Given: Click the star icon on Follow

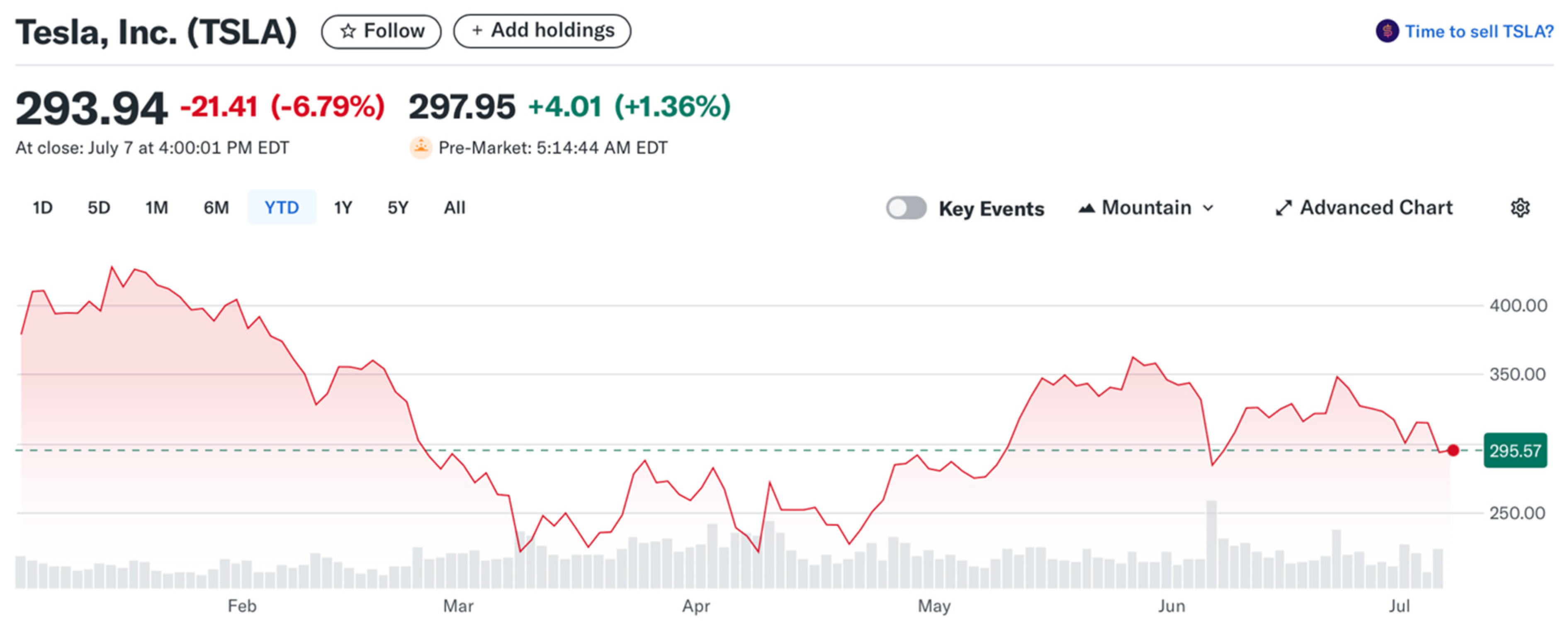Looking at the screenshot, I should coord(348,31).
